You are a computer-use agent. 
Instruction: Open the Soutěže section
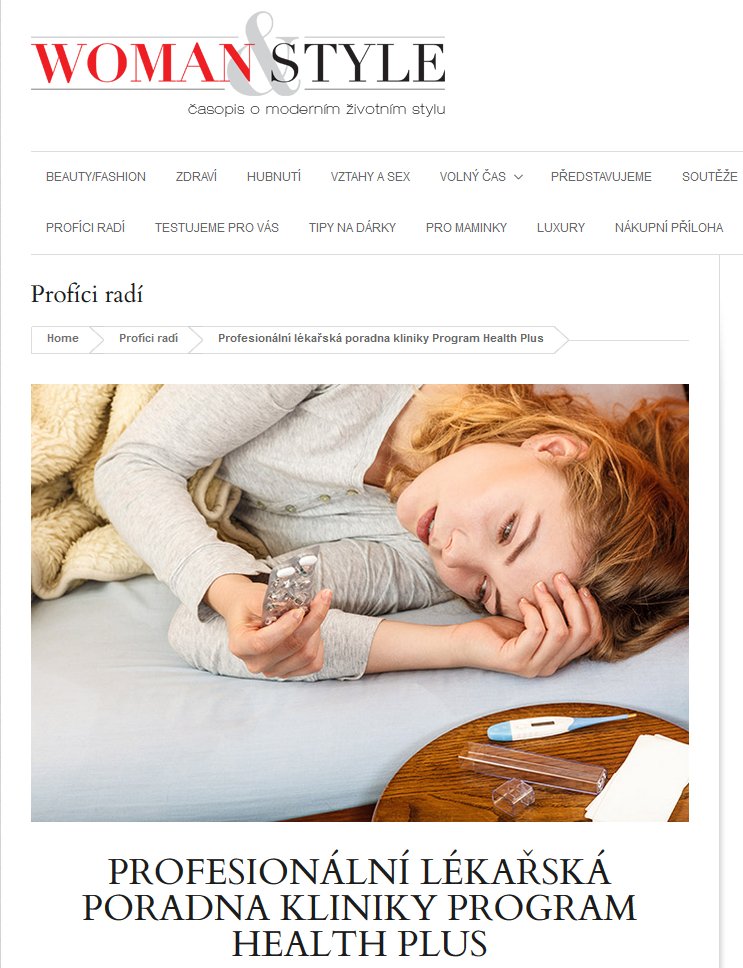pos(710,177)
